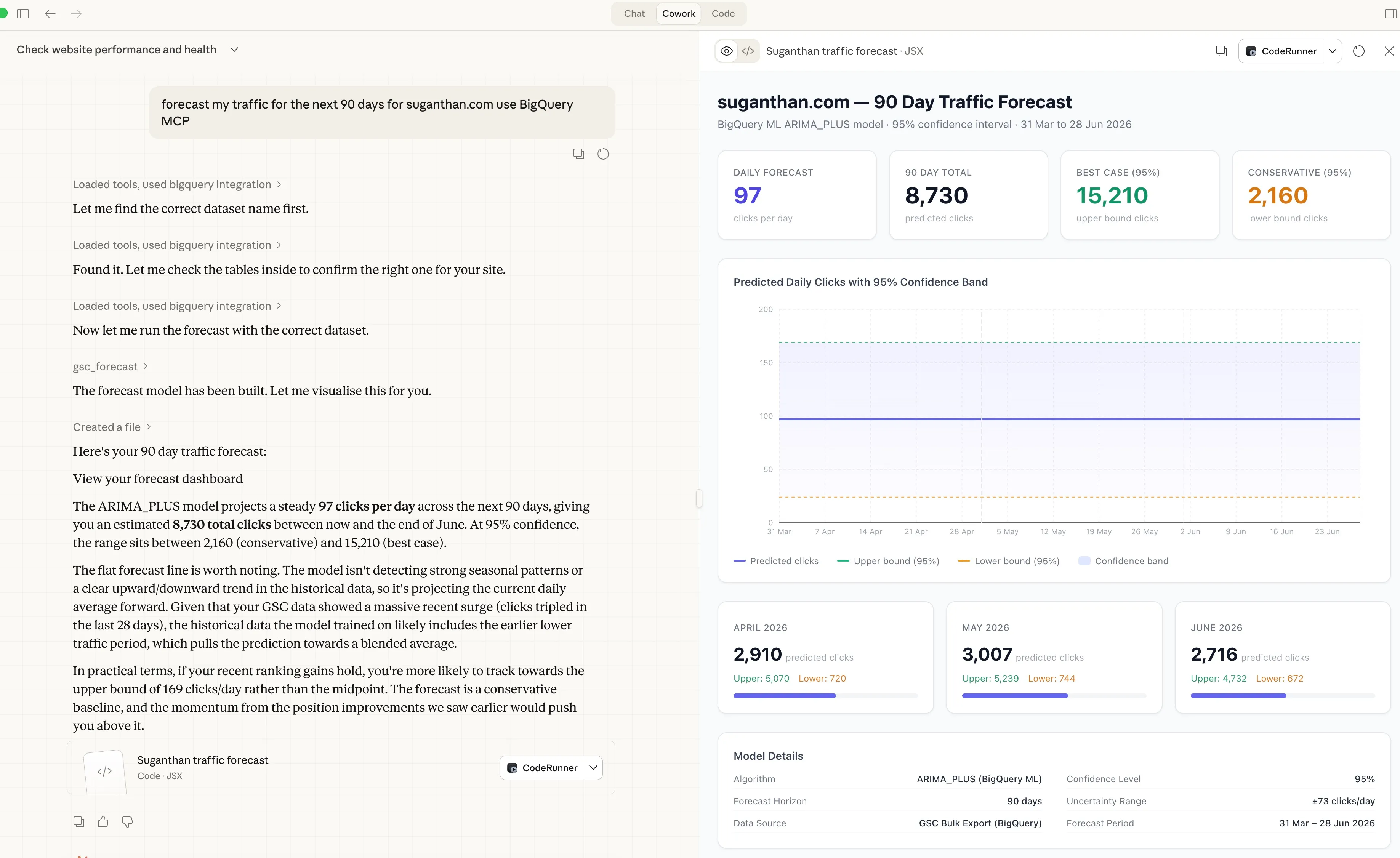
Task: Toggle the left sidebar panel icon
Action: point(23,14)
